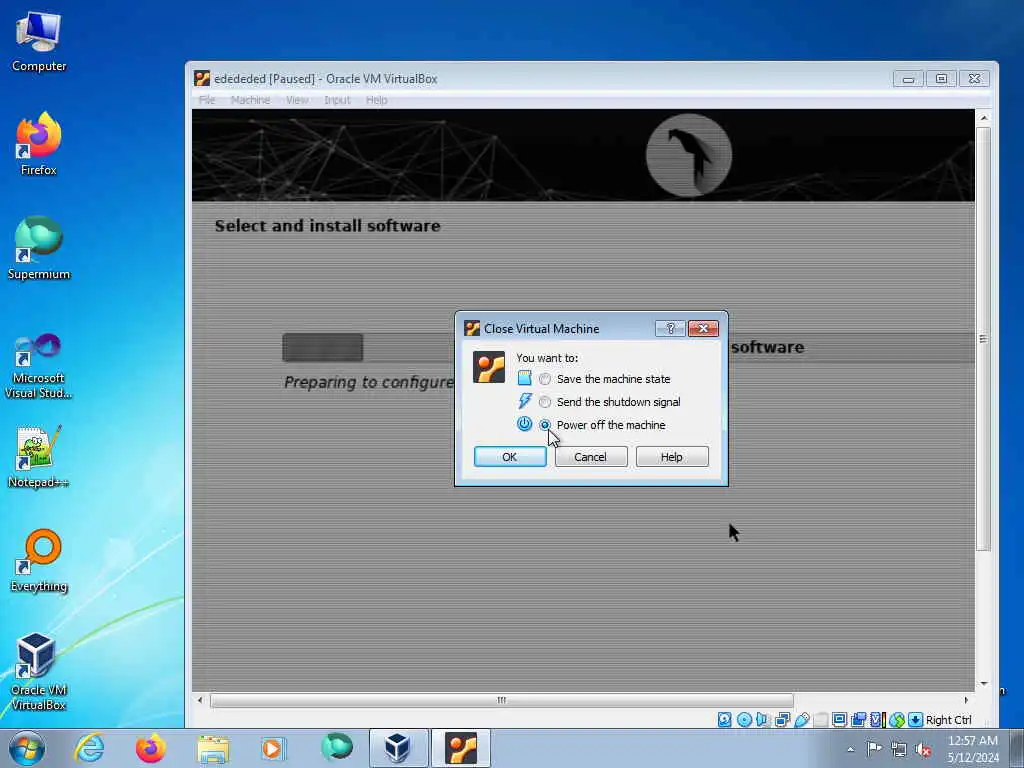Launch Internet Explorer from the taskbar
The width and height of the screenshot is (1024, 768).
89,748
